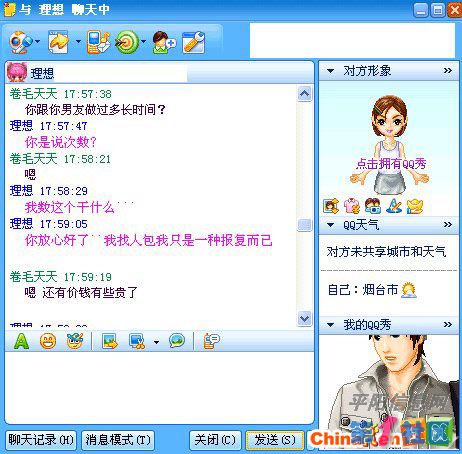Open send file dropdown arrow

point(78,41)
